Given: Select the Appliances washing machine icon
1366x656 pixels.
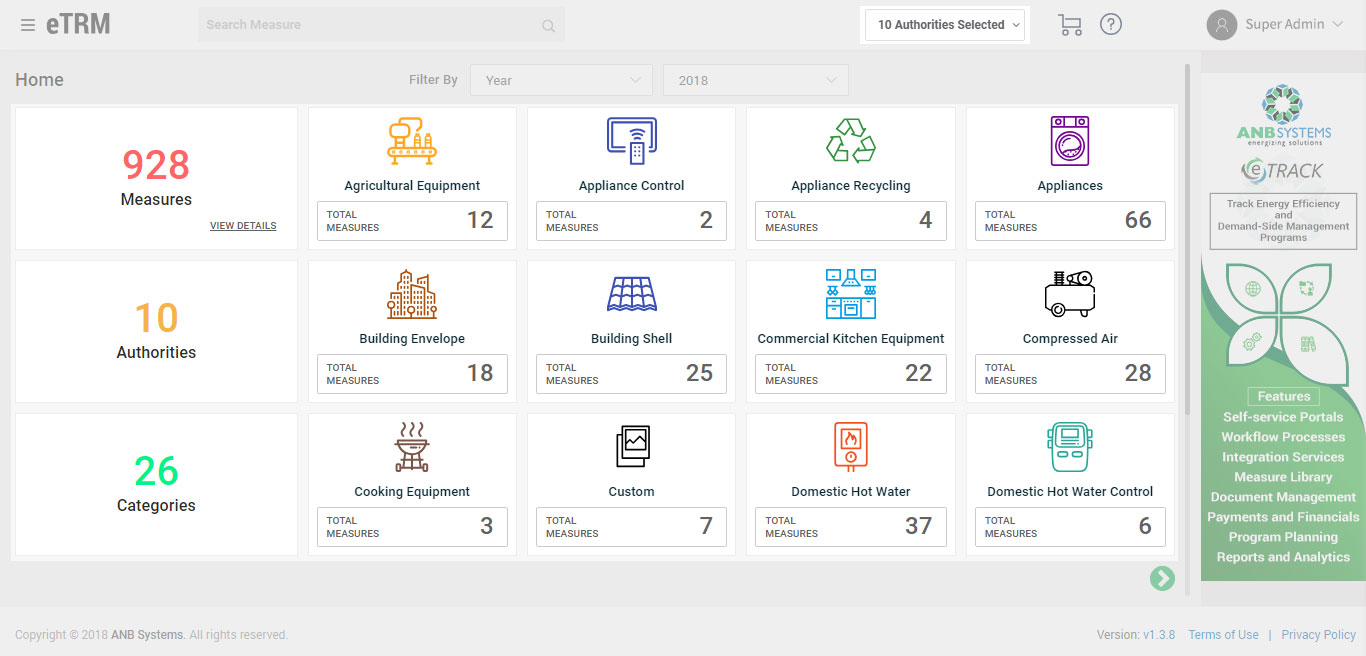Looking at the screenshot, I should coord(1069,140).
